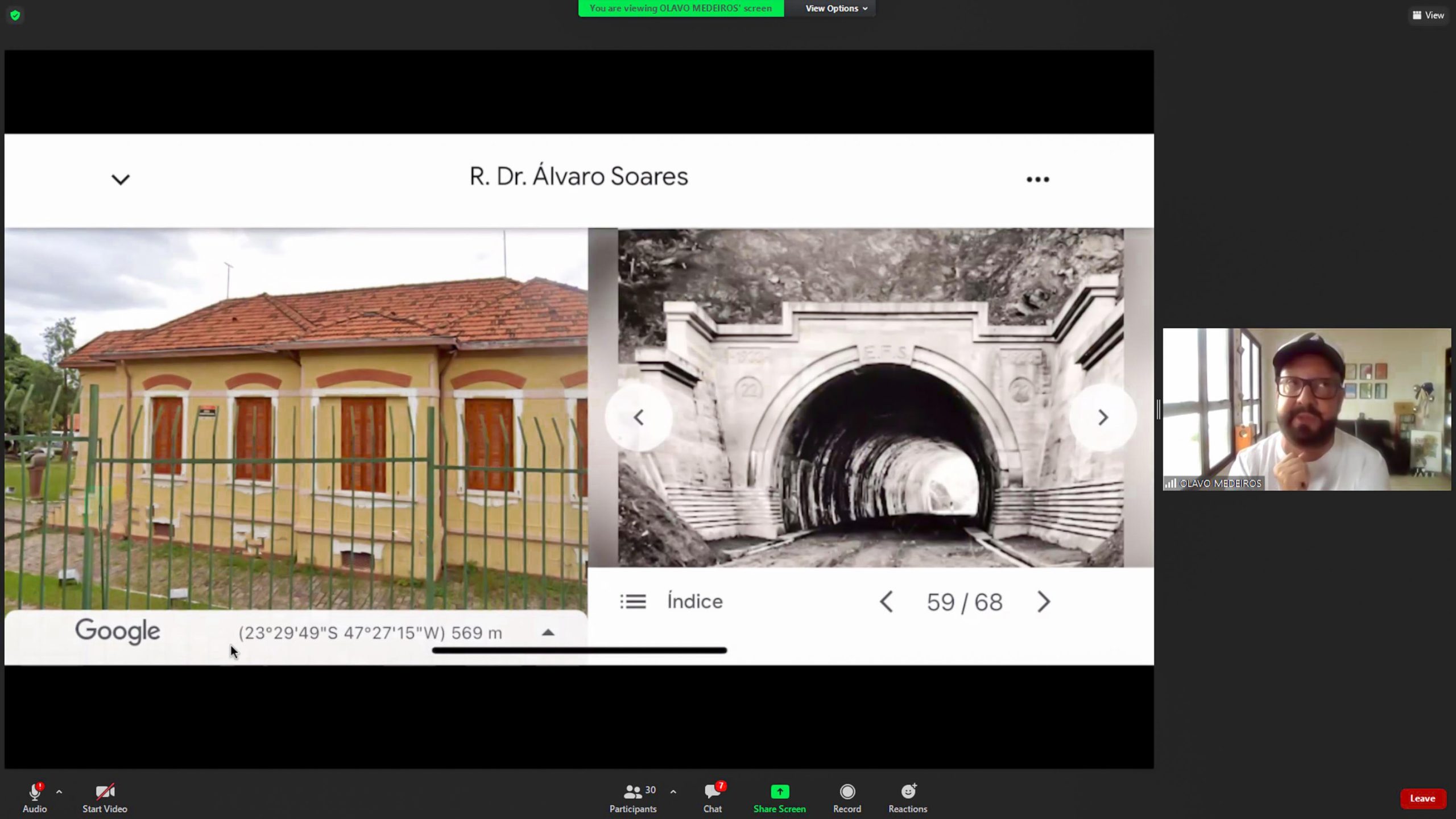Click the green Share Screen icon
Viewport: 1456px width, 819px height.
click(779, 792)
